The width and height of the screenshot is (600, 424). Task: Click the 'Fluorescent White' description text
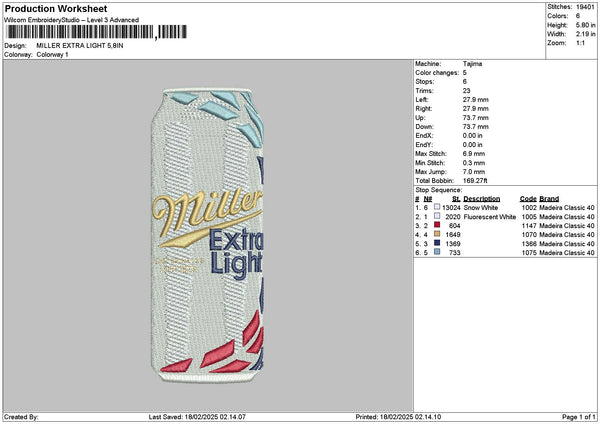tap(489, 217)
